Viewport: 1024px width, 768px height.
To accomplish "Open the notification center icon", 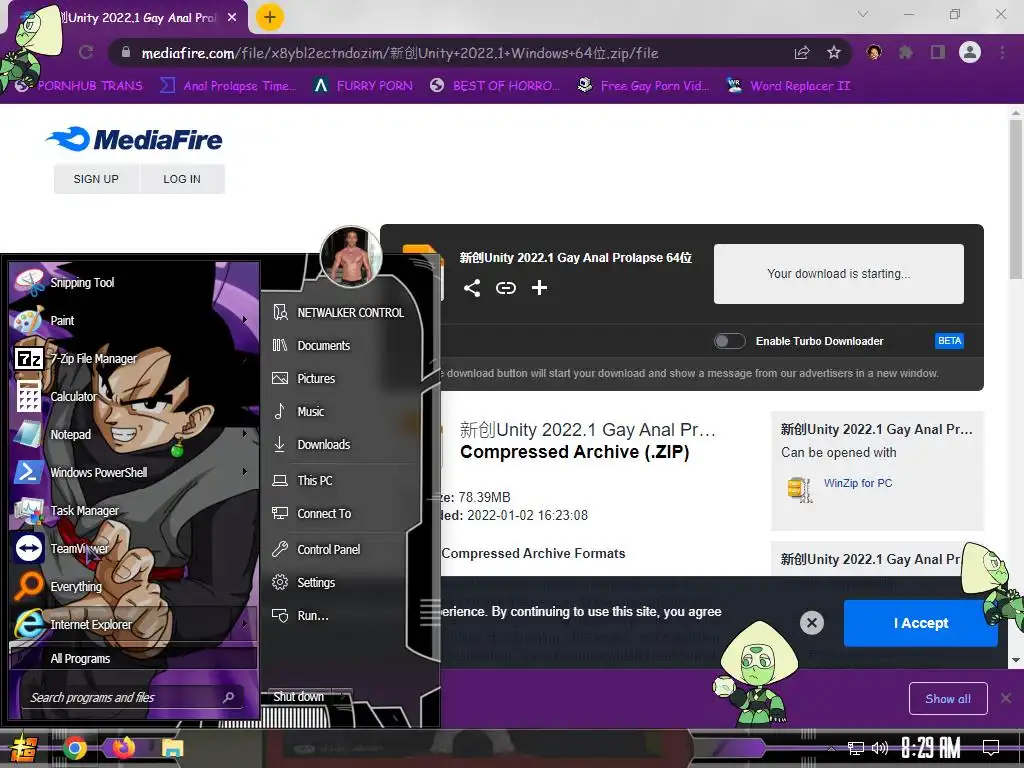I will [x=991, y=747].
